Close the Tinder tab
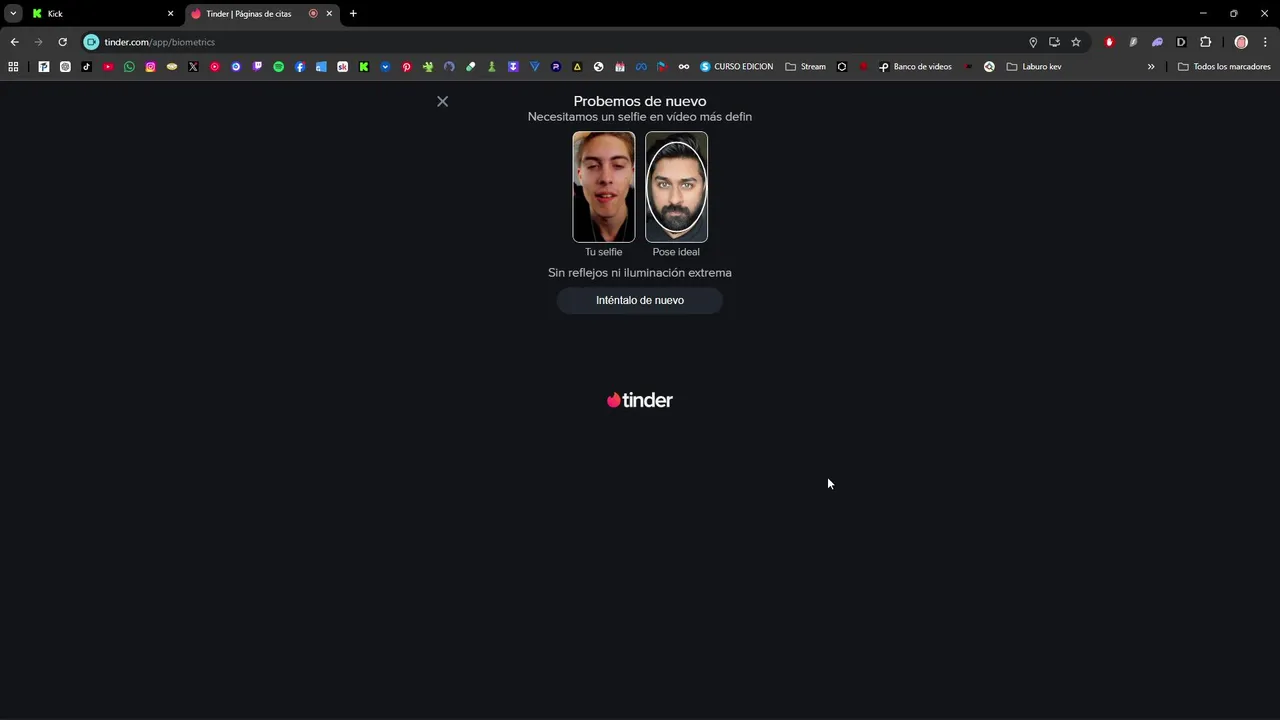Screen dimensions: 1280x720 329,14
